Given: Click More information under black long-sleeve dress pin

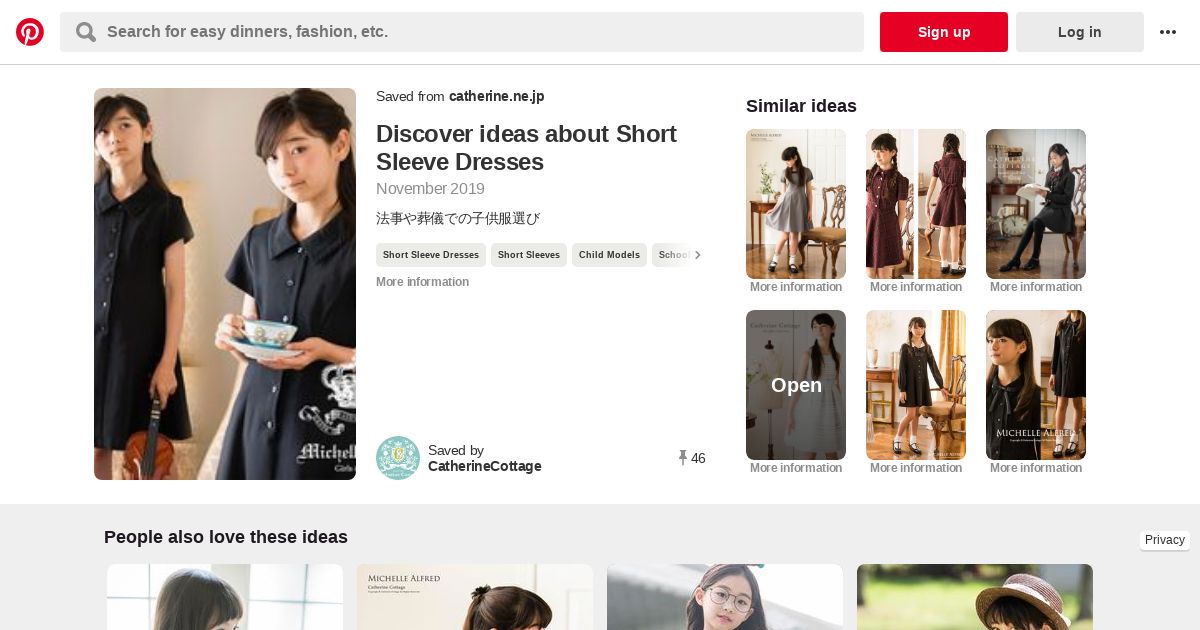Looking at the screenshot, I should point(916,468).
